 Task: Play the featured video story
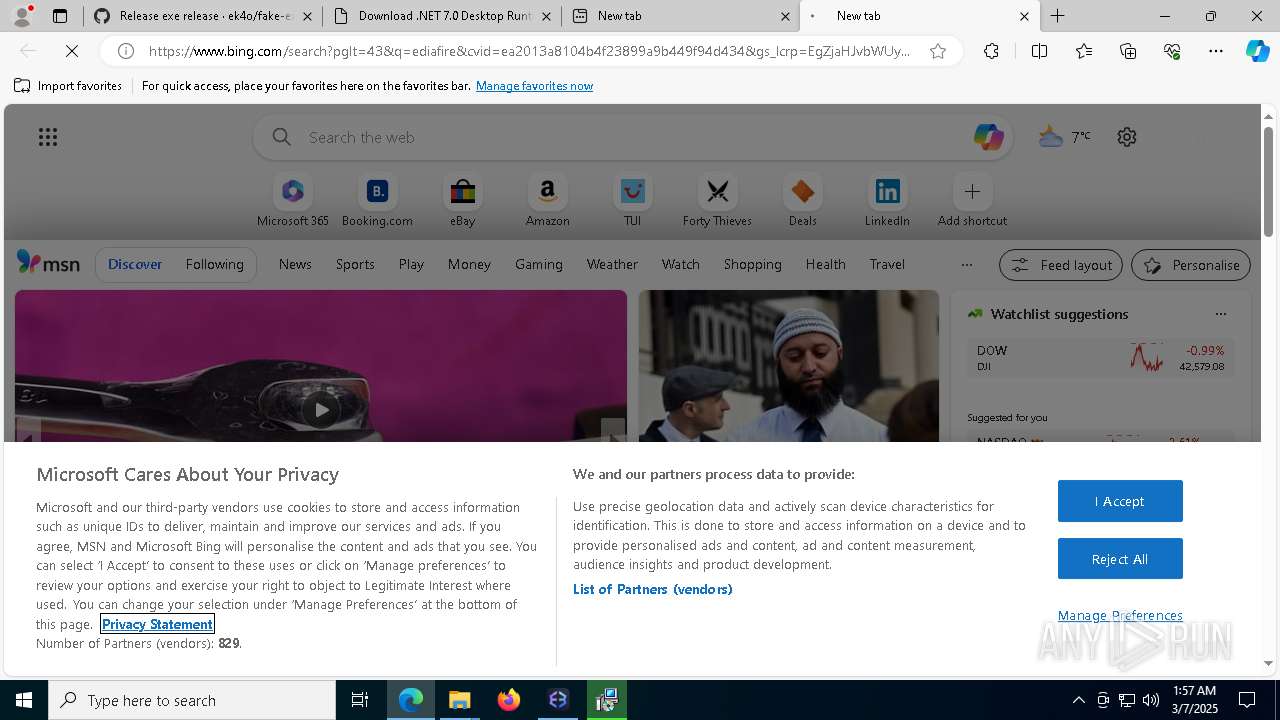pos(321,409)
